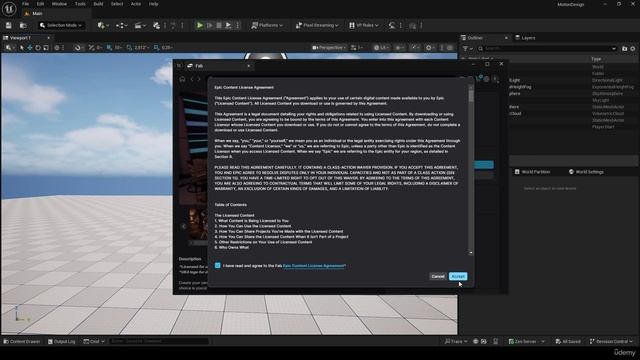
Task: Select the World Partition tab
Action: point(533,172)
